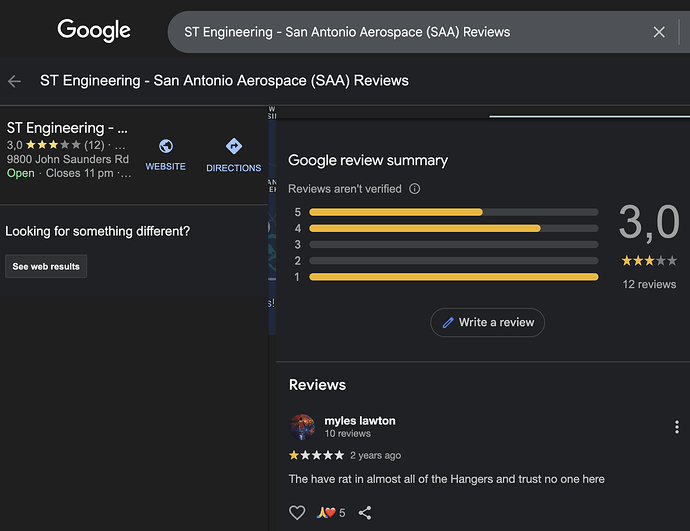Viewport: 690px width, 531px height.
Task: View myles lawton's profile picture
Action: 302,427
